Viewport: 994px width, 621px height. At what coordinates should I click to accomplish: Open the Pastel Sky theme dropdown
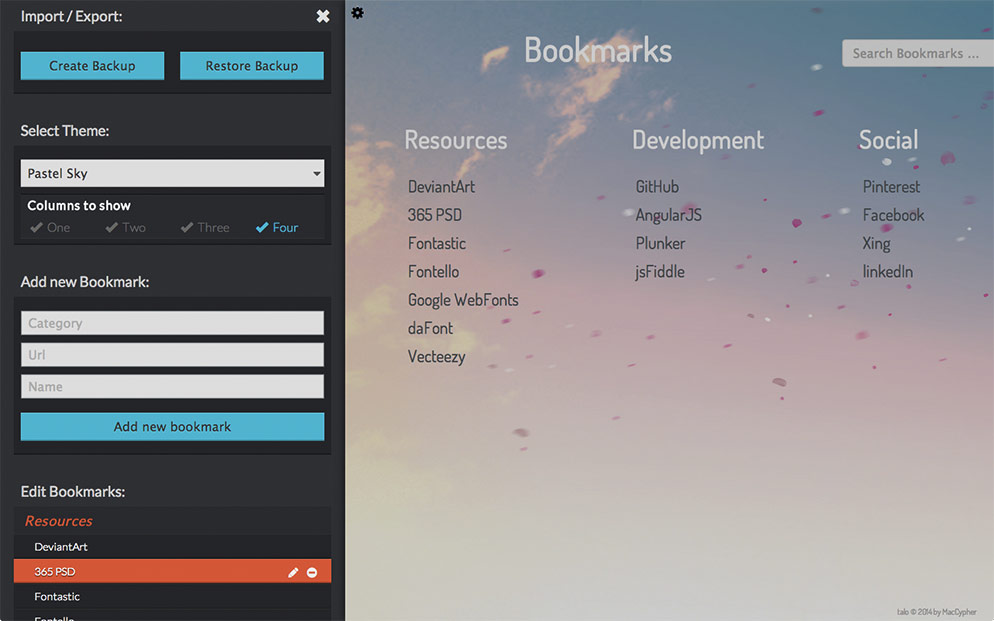point(172,173)
